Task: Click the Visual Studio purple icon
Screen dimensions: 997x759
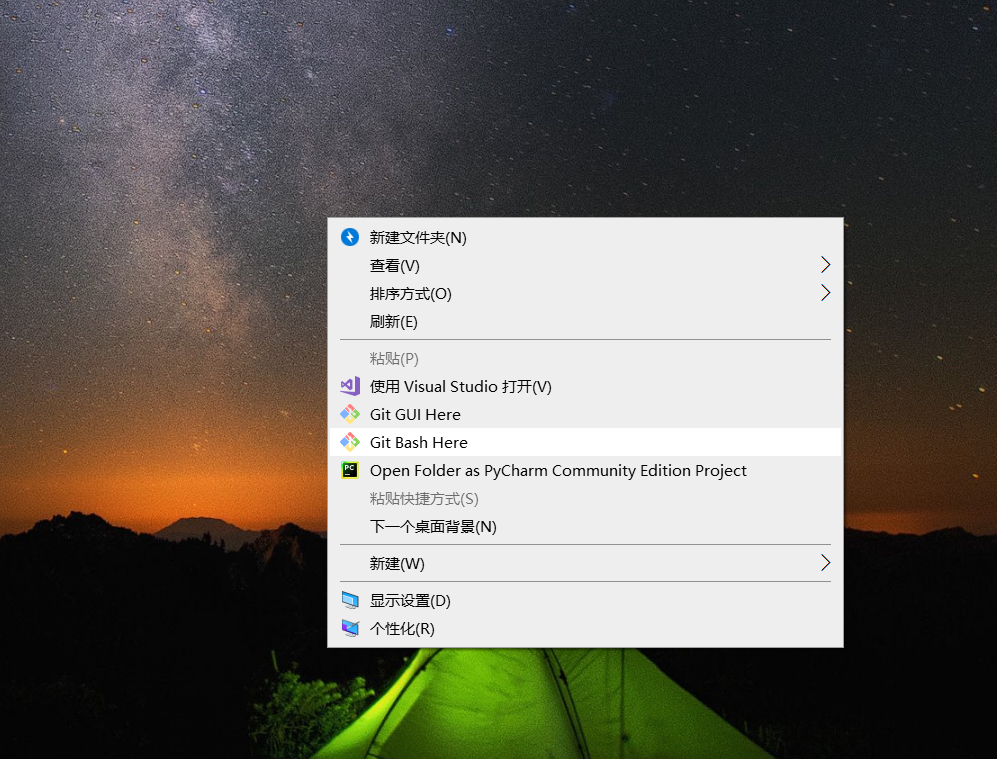Action: [x=350, y=386]
